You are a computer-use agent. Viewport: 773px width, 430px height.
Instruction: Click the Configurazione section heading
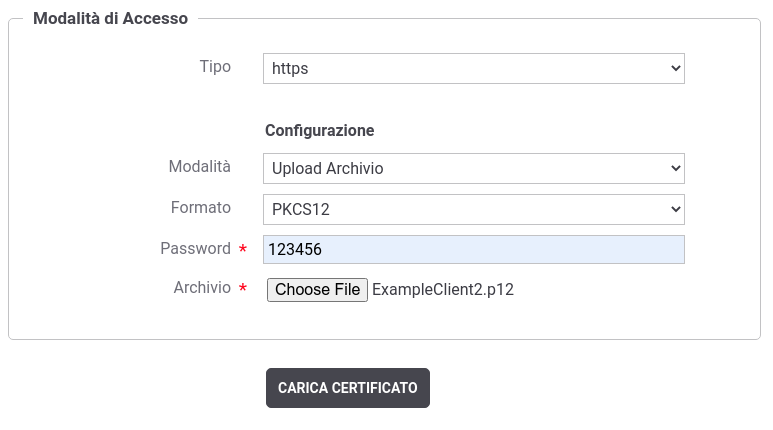[319, 131]
